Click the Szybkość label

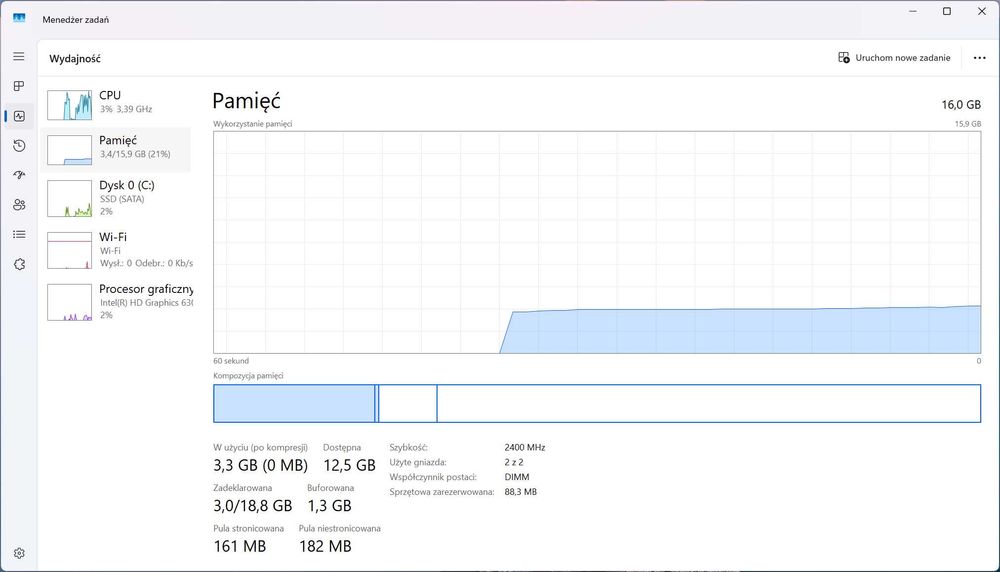click(408, 448)
